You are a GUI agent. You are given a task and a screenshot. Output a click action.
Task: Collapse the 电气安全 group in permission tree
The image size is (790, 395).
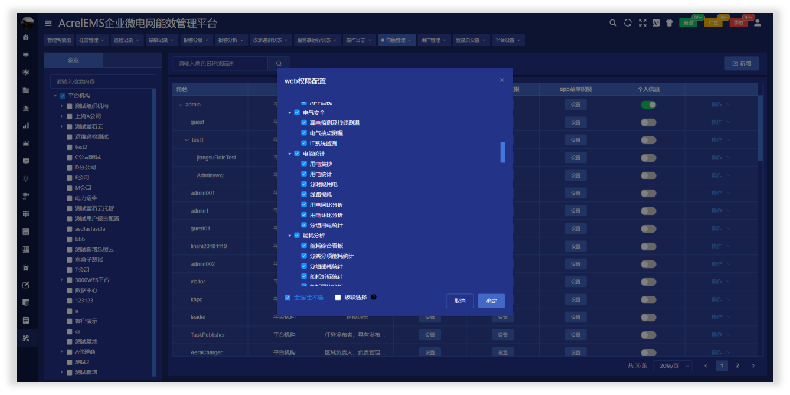[x=289, y=112]
